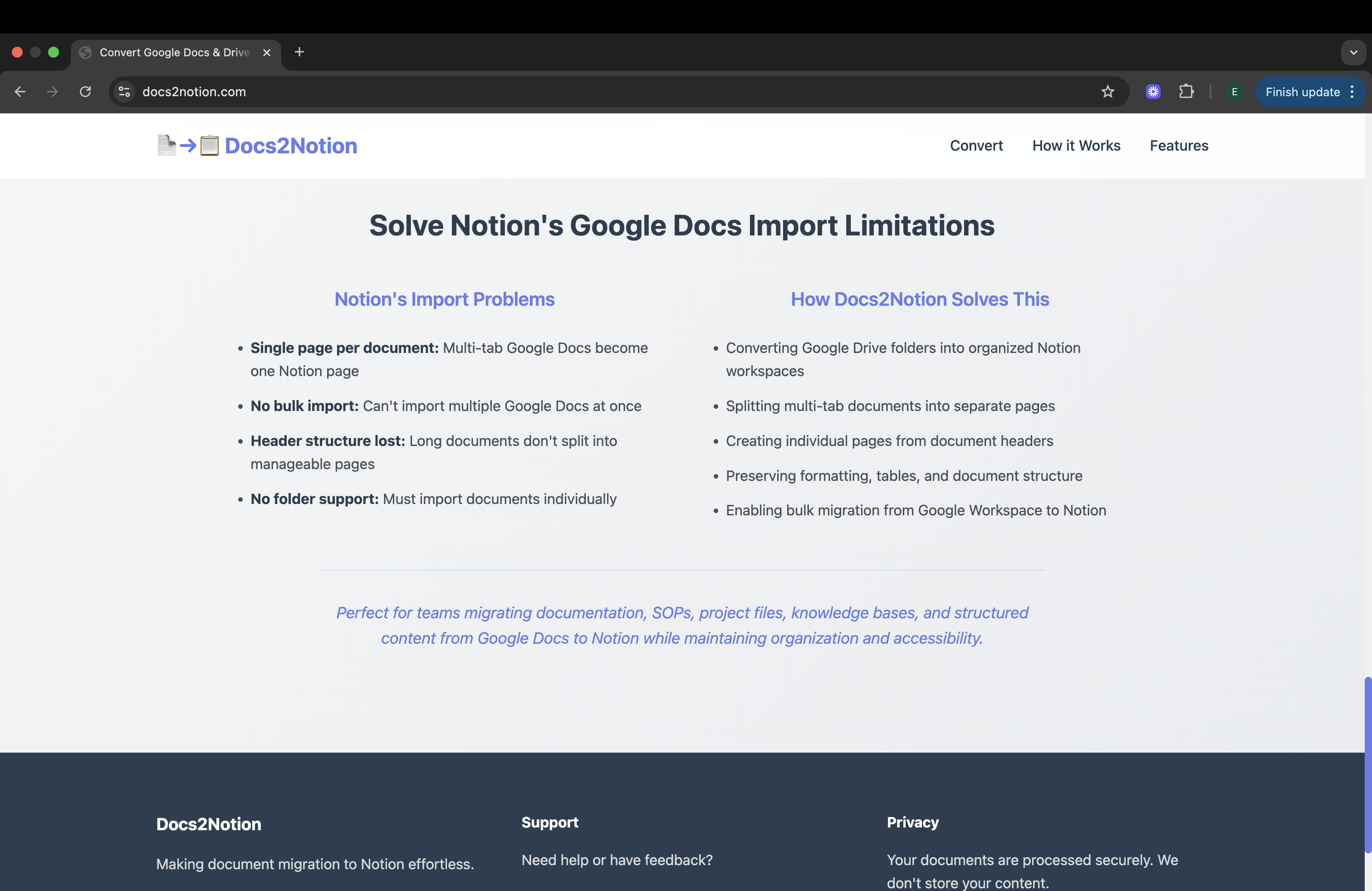Click the footer Docs2Notion title
This screenshot has height=891, width=1372.
tap(209, 824)
